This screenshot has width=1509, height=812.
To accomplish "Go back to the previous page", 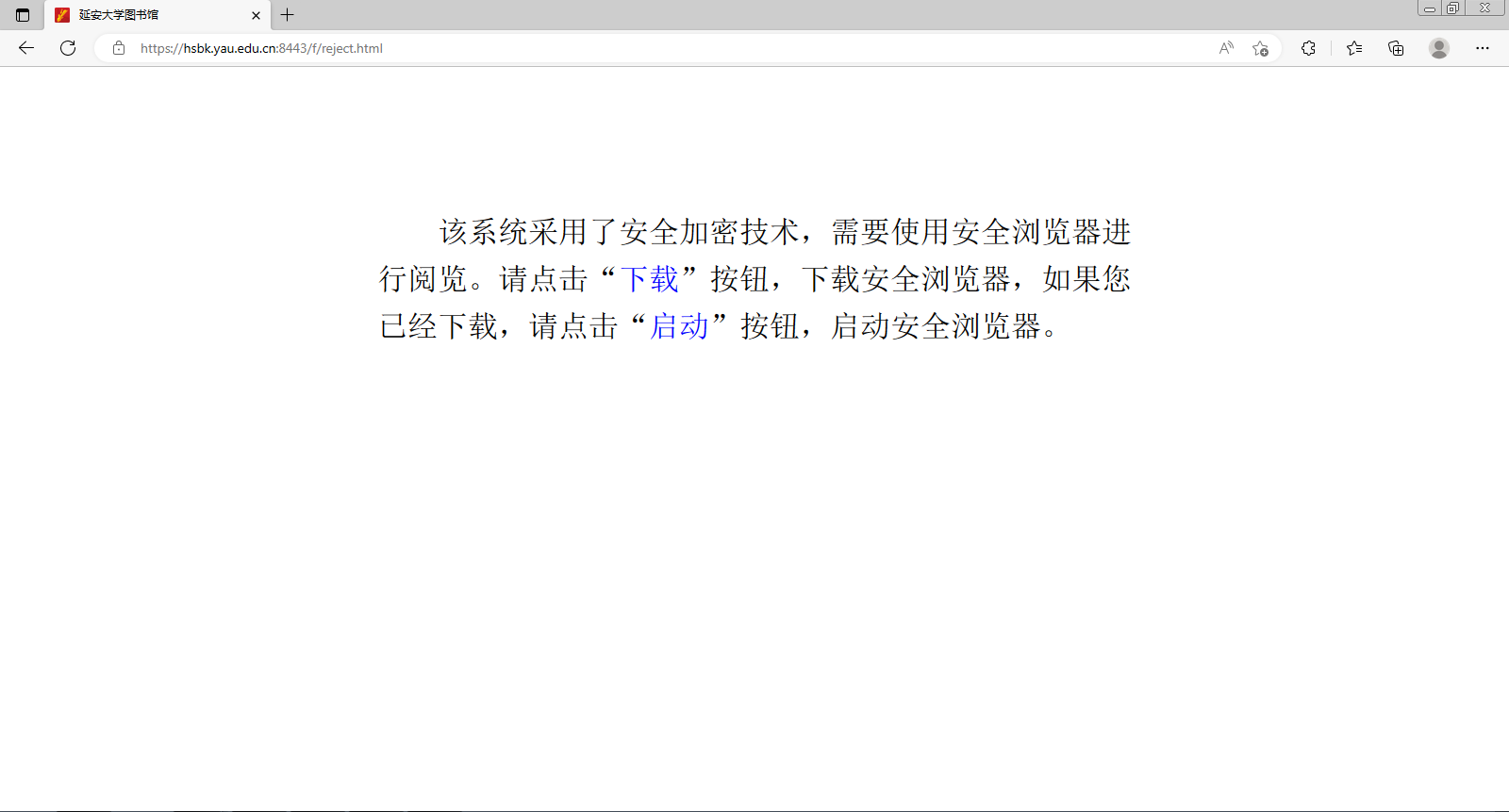I will 26,48.
